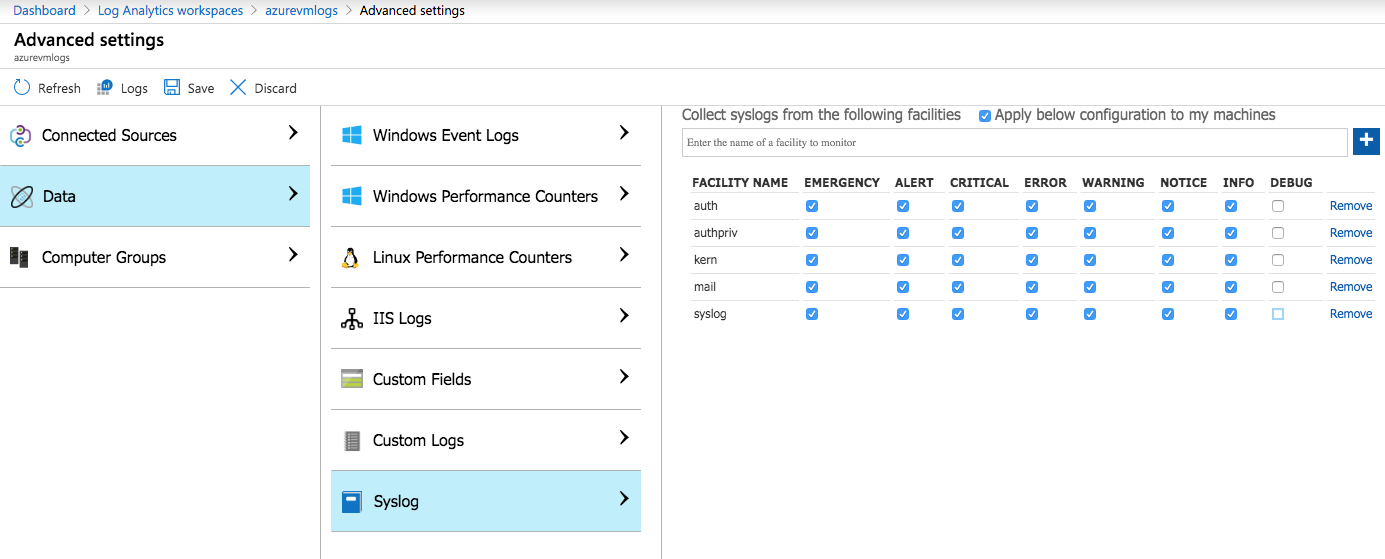
Task: Click the Connected Sources icon
Action: pos(21,135)
